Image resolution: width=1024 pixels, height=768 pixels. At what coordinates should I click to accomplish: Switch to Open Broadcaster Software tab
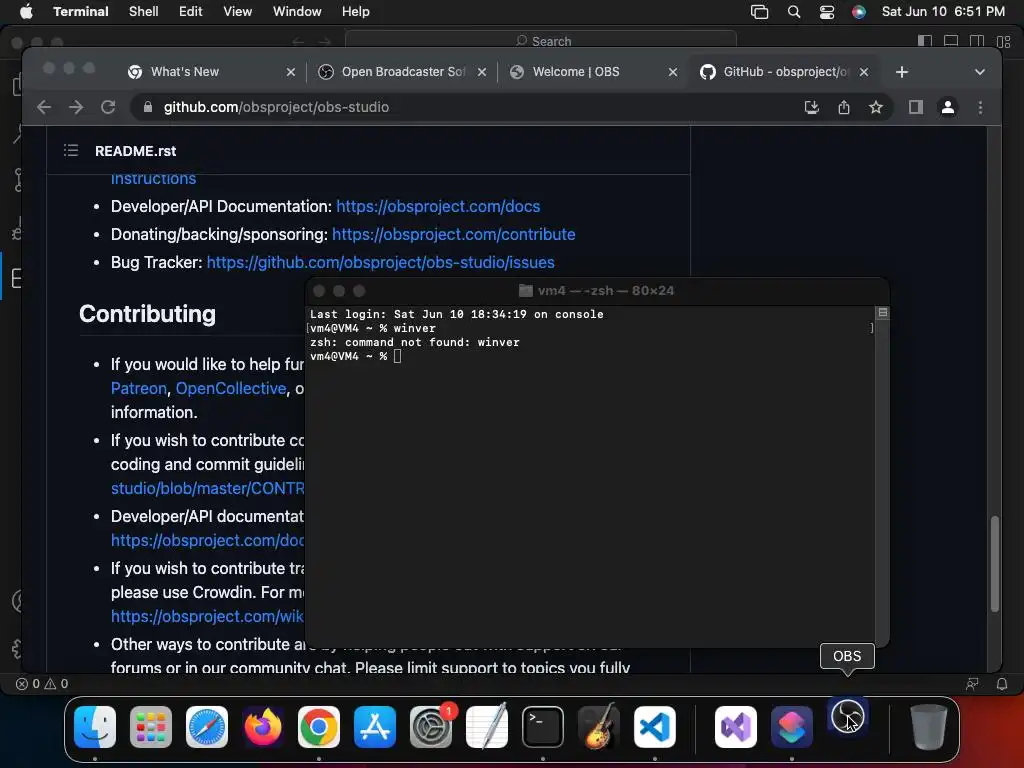(403, 72)
